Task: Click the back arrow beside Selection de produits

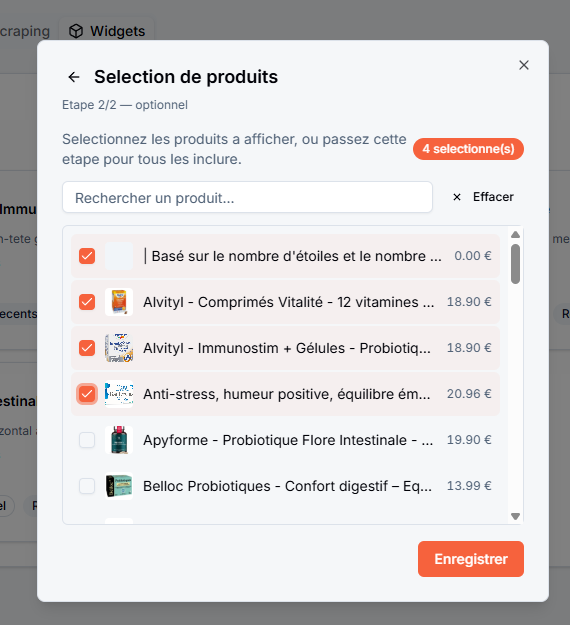Action: 74,77
